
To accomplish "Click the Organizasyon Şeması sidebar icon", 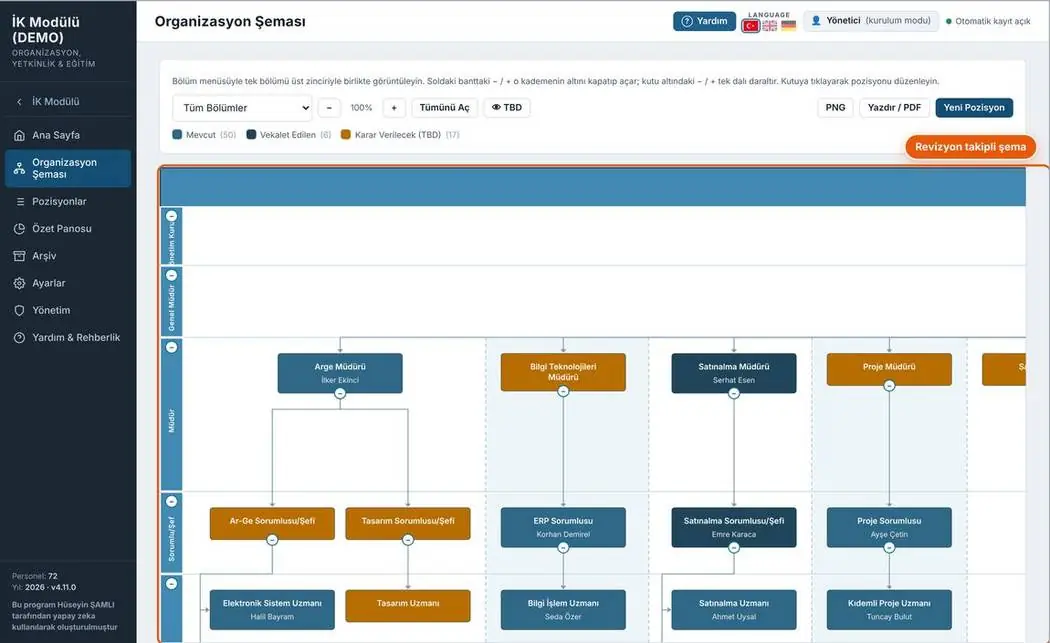I will pyautogui.click(x=19, y=168).
